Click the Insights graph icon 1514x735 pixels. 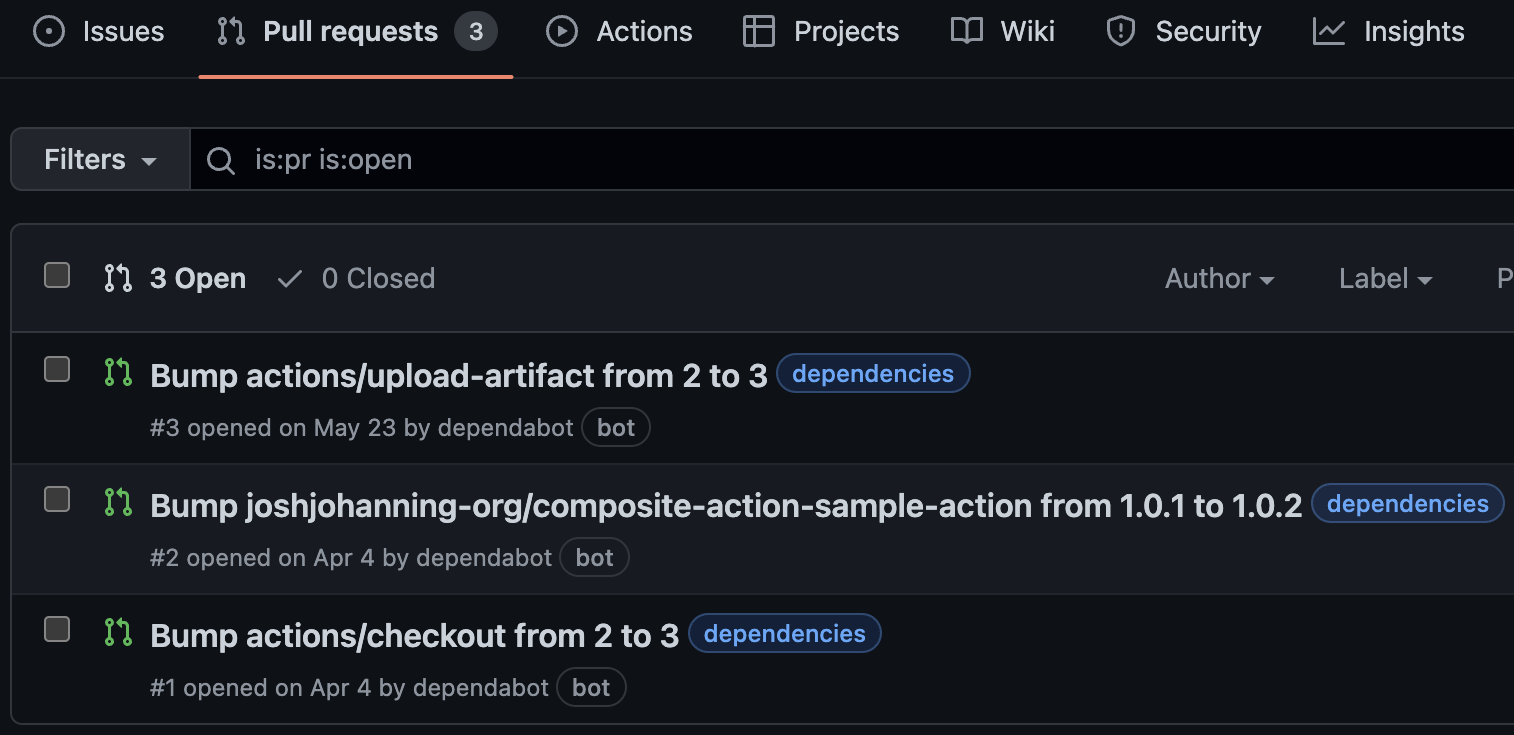[x=1329, y=32]
